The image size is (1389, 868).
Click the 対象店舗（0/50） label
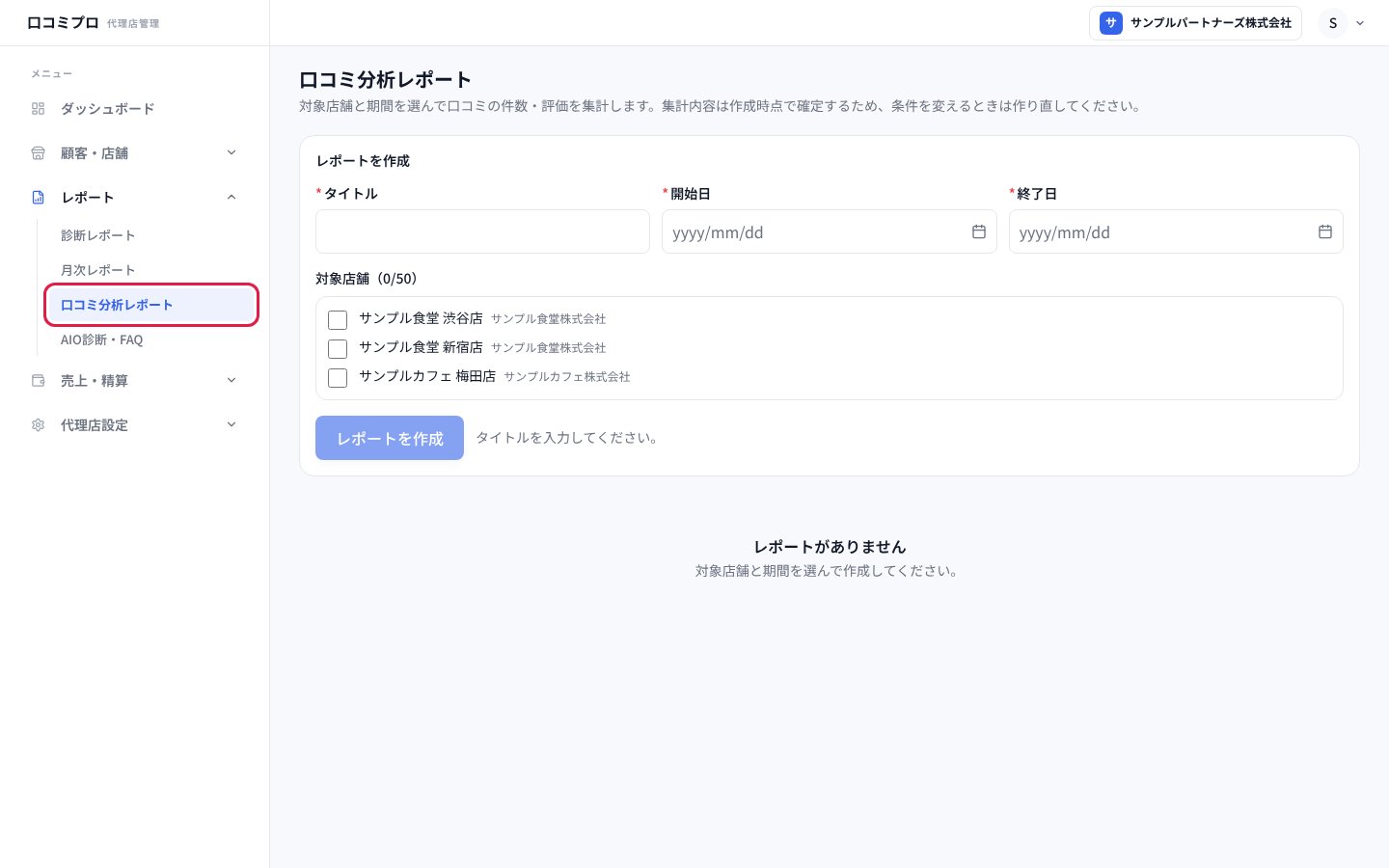click(369, 279)
